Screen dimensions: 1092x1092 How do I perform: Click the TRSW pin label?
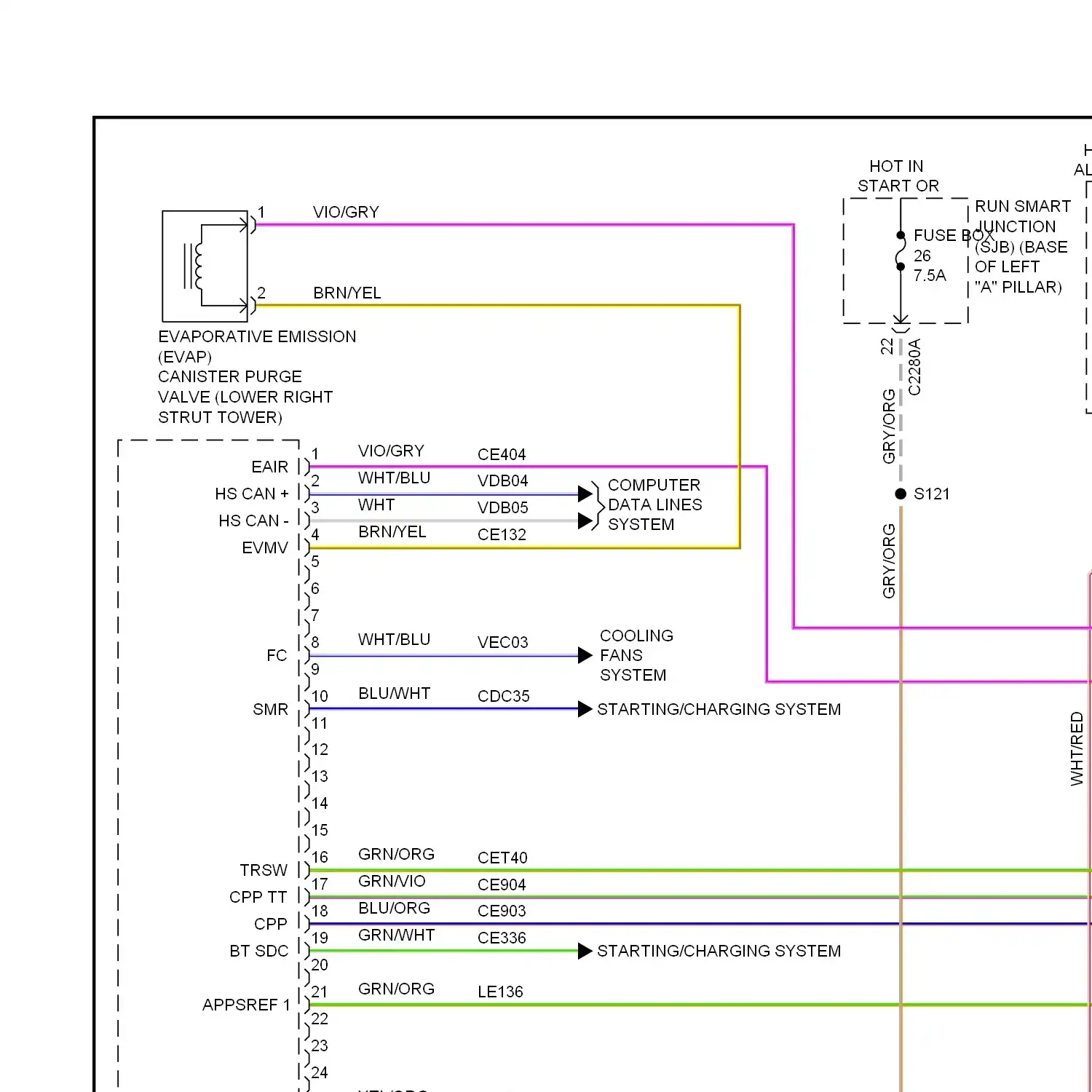pyautogui.click(x=264, y=870)
